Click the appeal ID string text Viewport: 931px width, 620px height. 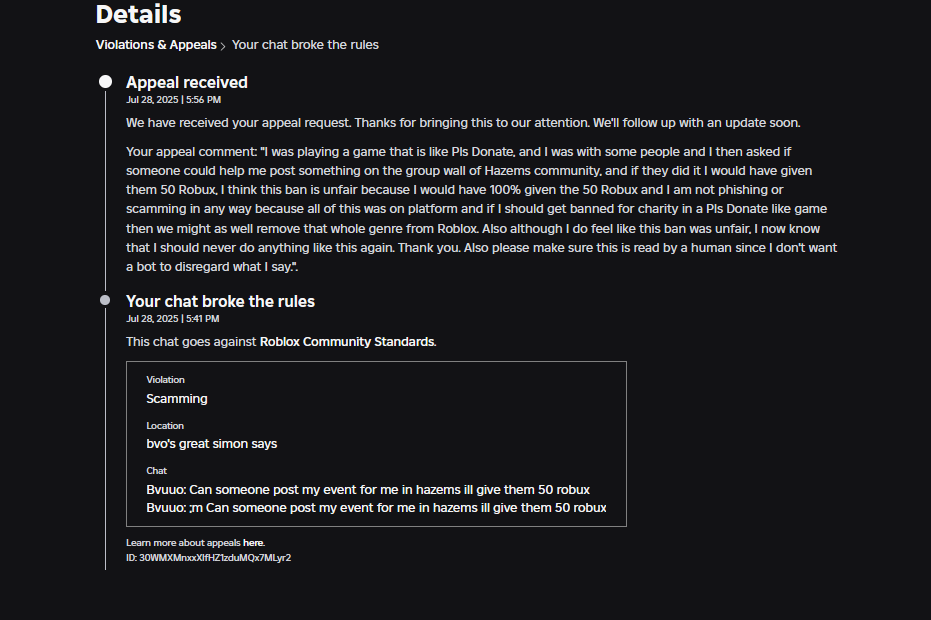pos(215,557)
